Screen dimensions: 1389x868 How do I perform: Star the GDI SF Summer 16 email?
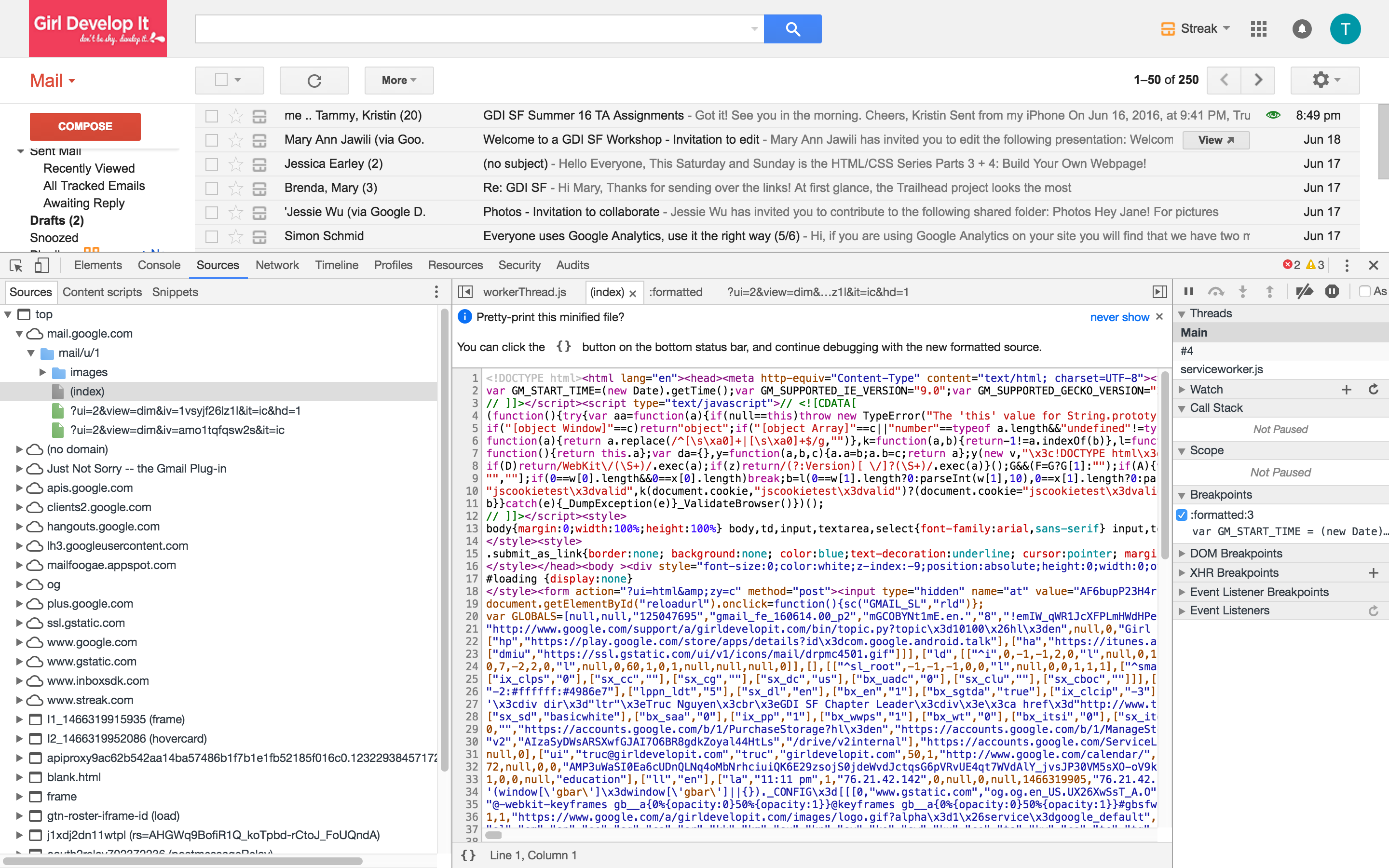[x=235, y=116]
